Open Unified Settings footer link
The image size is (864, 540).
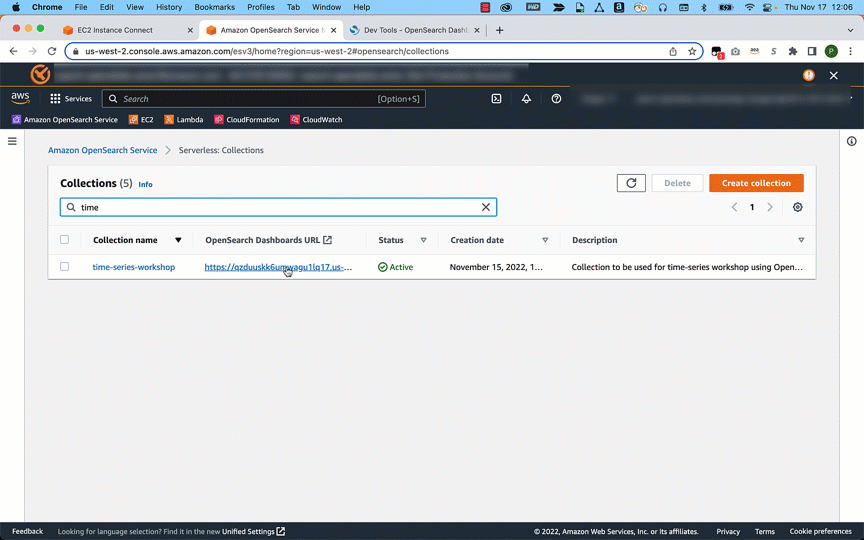coord(253,531)
